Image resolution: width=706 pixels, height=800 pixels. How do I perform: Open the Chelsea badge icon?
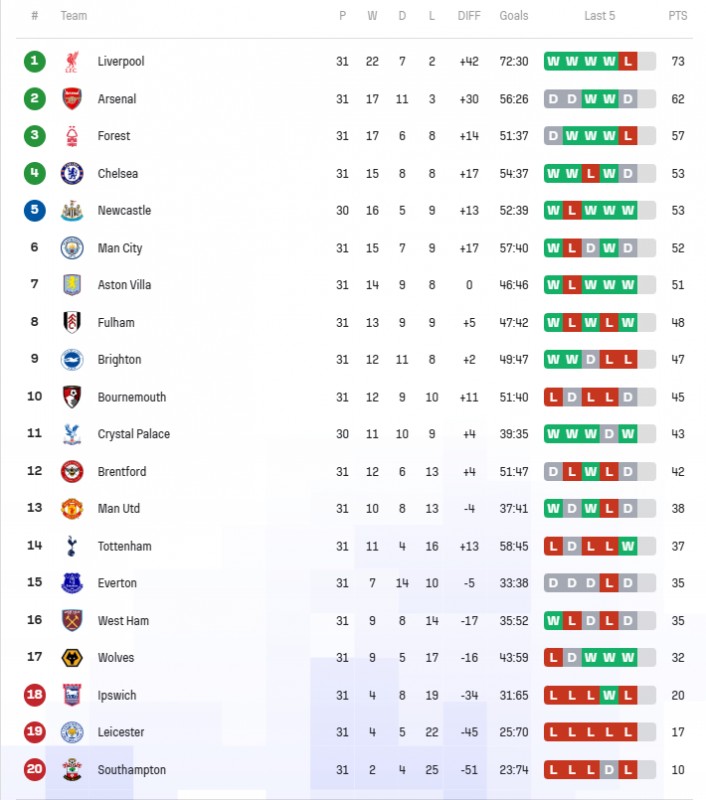72,173
